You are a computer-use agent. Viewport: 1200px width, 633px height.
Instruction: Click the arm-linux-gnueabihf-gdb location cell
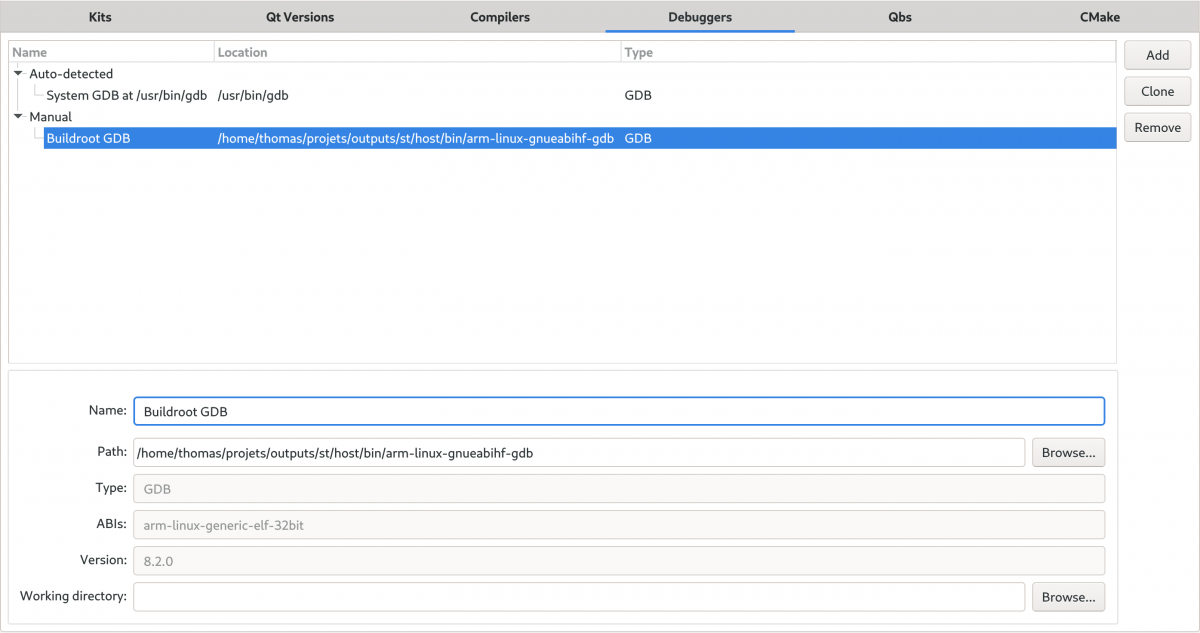415,138
